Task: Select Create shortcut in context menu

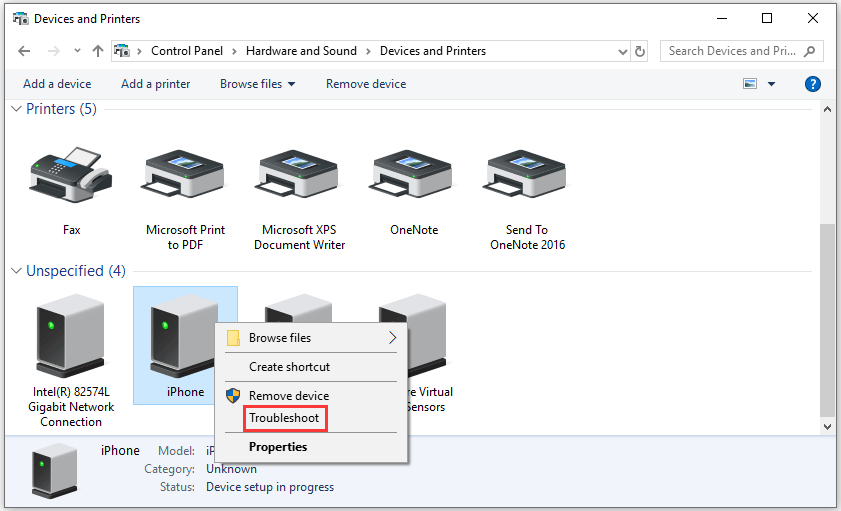Action: pyautogui.click(x=289, y=367)
